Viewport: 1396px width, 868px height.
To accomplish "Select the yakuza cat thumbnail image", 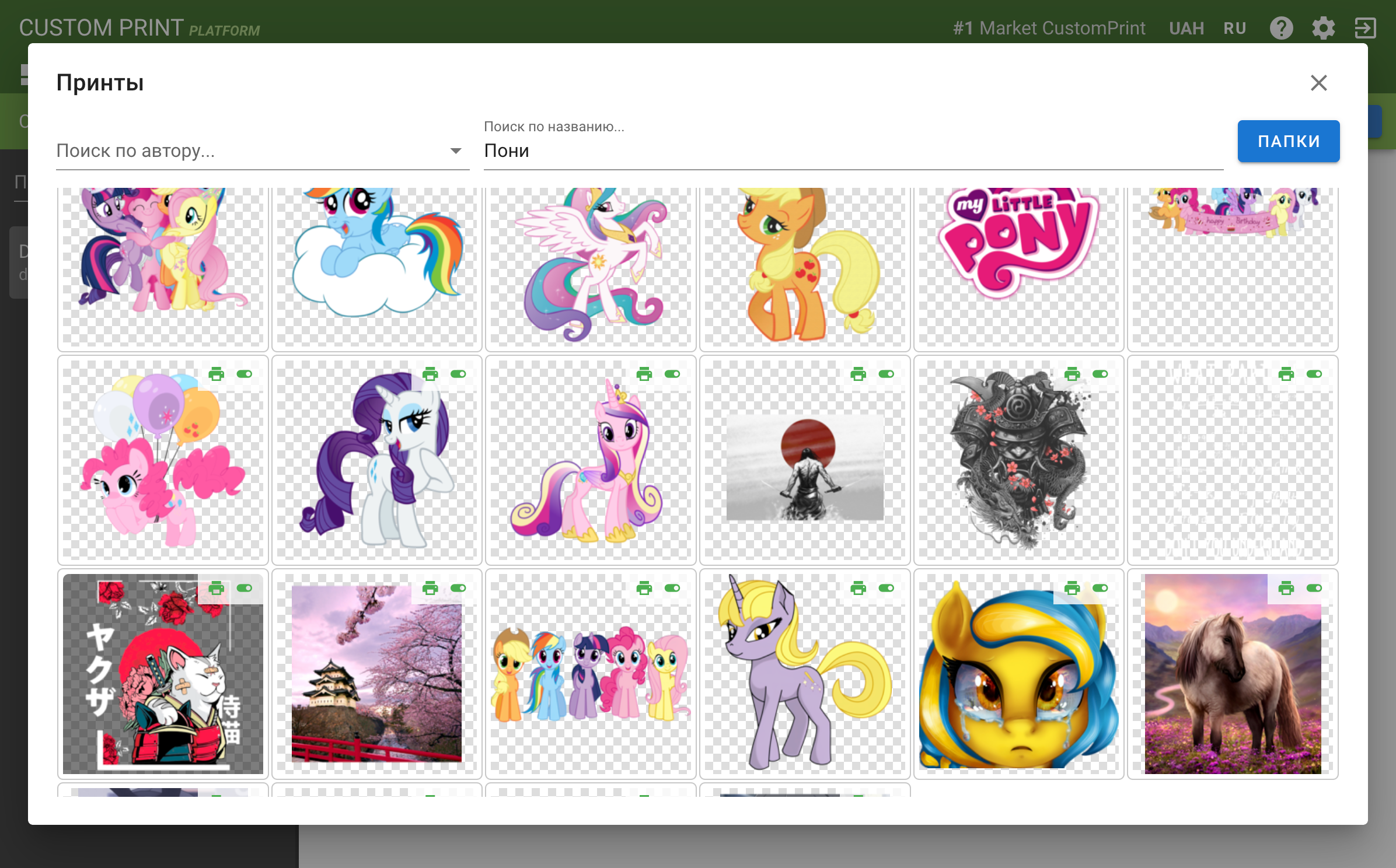I will [x=163, y=674].
